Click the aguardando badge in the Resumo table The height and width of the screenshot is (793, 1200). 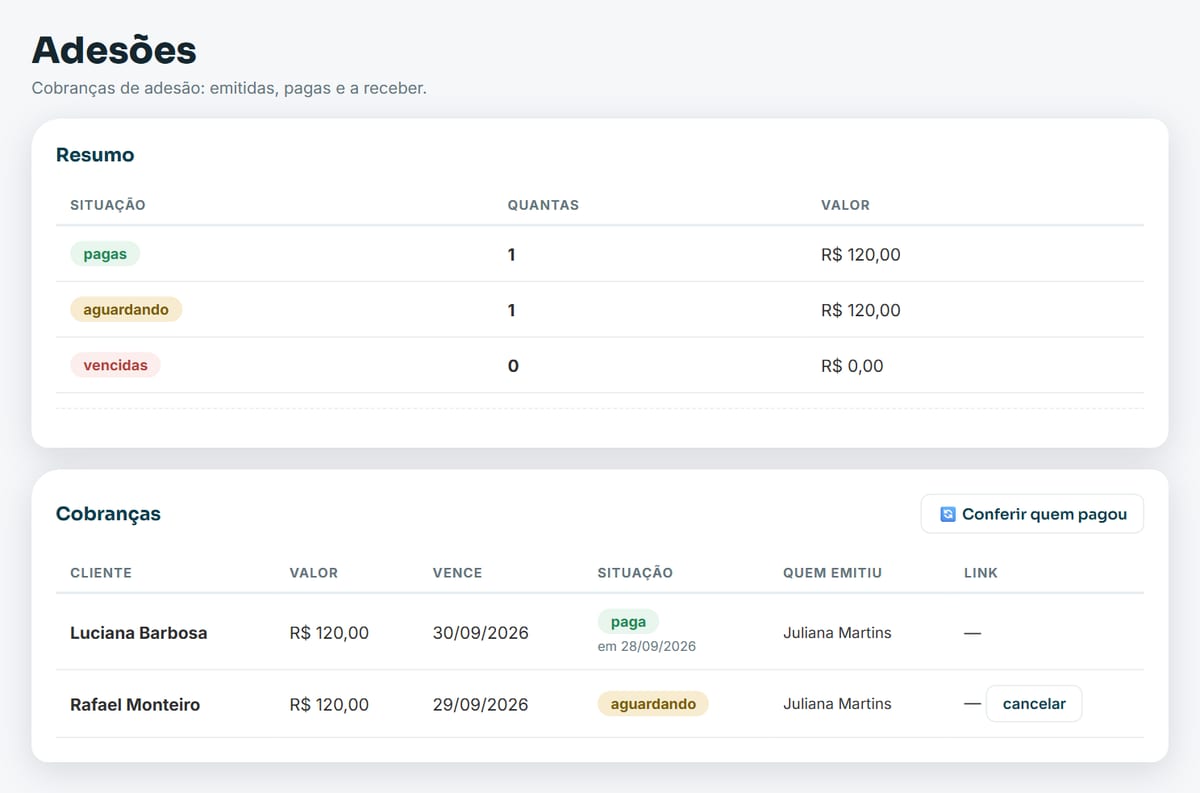pyautogui.click(x=126, y=310)
